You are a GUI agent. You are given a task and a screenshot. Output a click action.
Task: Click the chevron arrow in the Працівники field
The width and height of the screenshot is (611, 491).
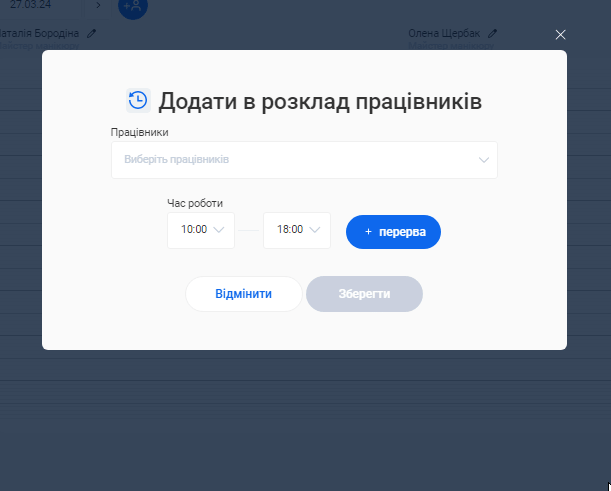pyautogui.click(x=484, y=160)
